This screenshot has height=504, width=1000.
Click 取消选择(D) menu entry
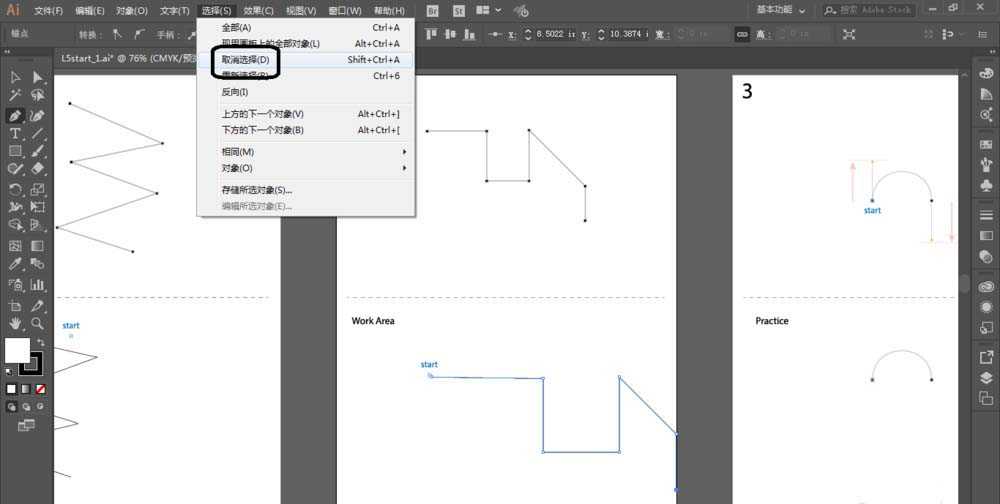[x=245, y=60]
